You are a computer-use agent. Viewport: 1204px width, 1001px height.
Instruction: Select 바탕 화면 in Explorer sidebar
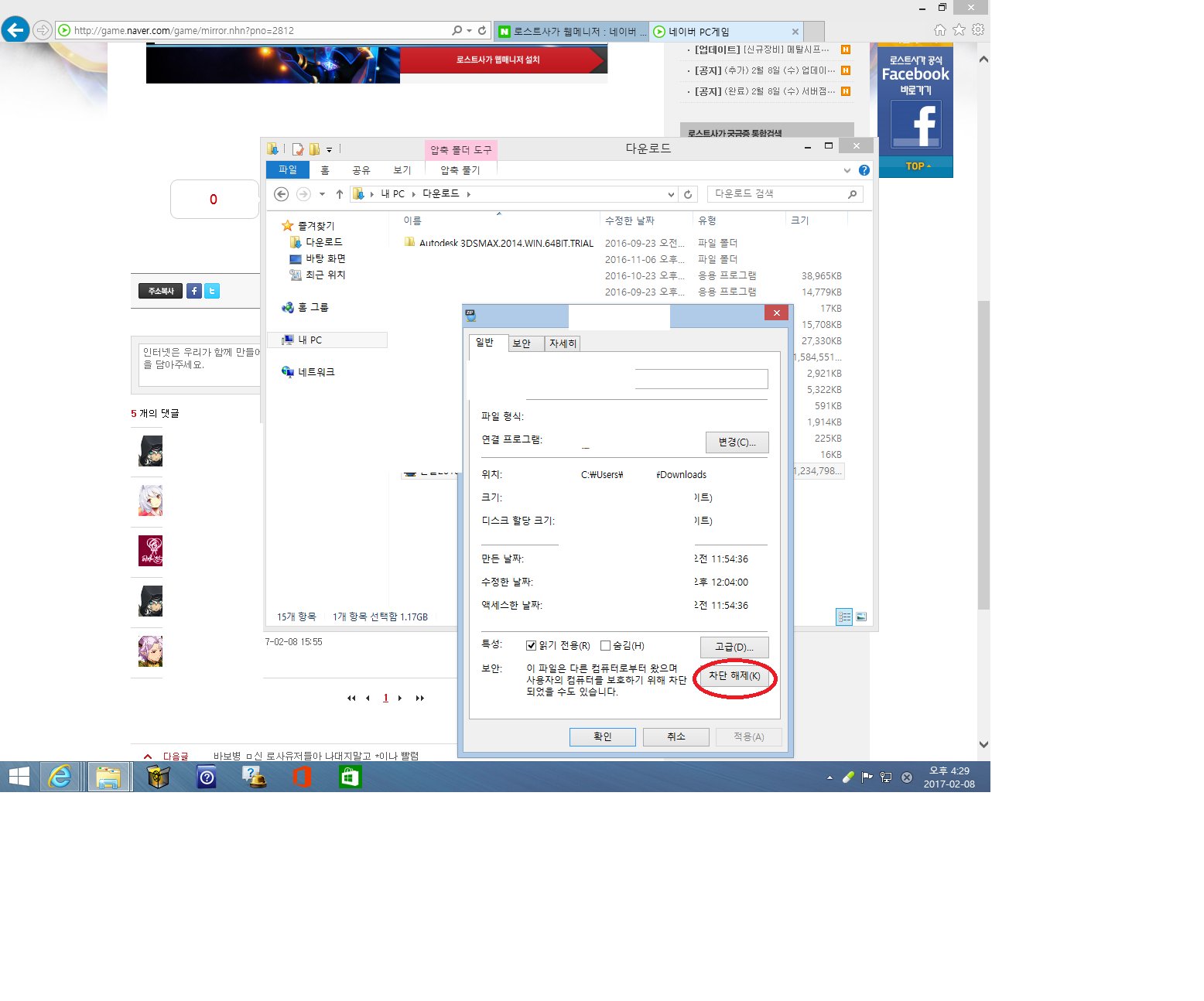pyautogui.click(x=317, y=258)
